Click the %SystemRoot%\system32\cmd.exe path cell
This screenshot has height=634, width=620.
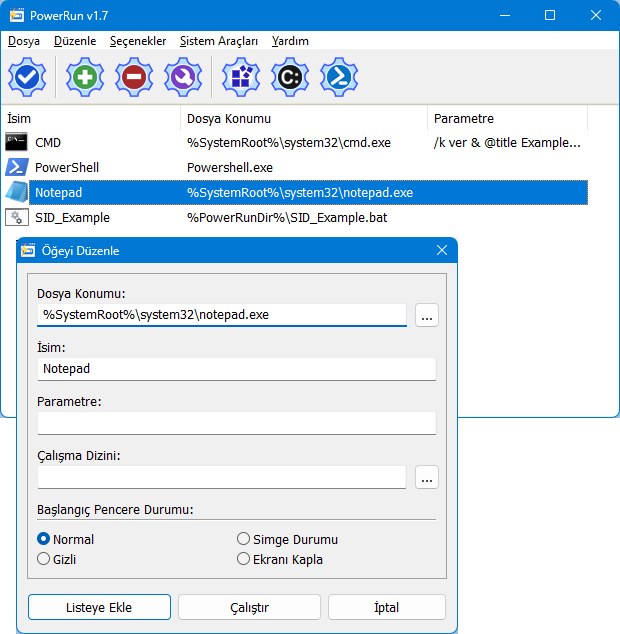pos(289,142)
